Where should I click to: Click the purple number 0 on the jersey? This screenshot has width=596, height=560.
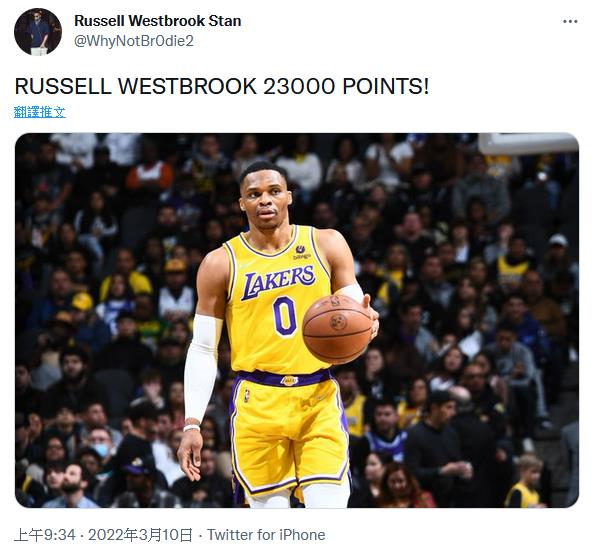pos(285,316)
